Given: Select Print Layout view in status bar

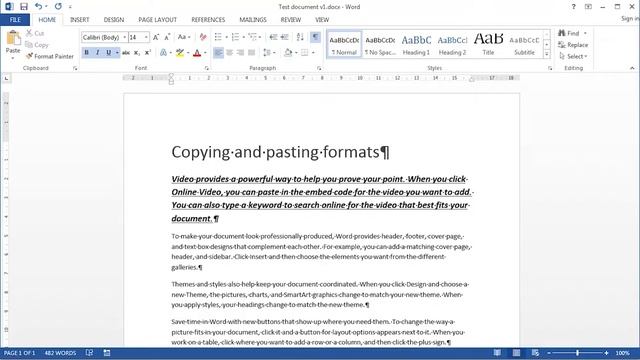Looking at the screenshot, I should [516, 353].
